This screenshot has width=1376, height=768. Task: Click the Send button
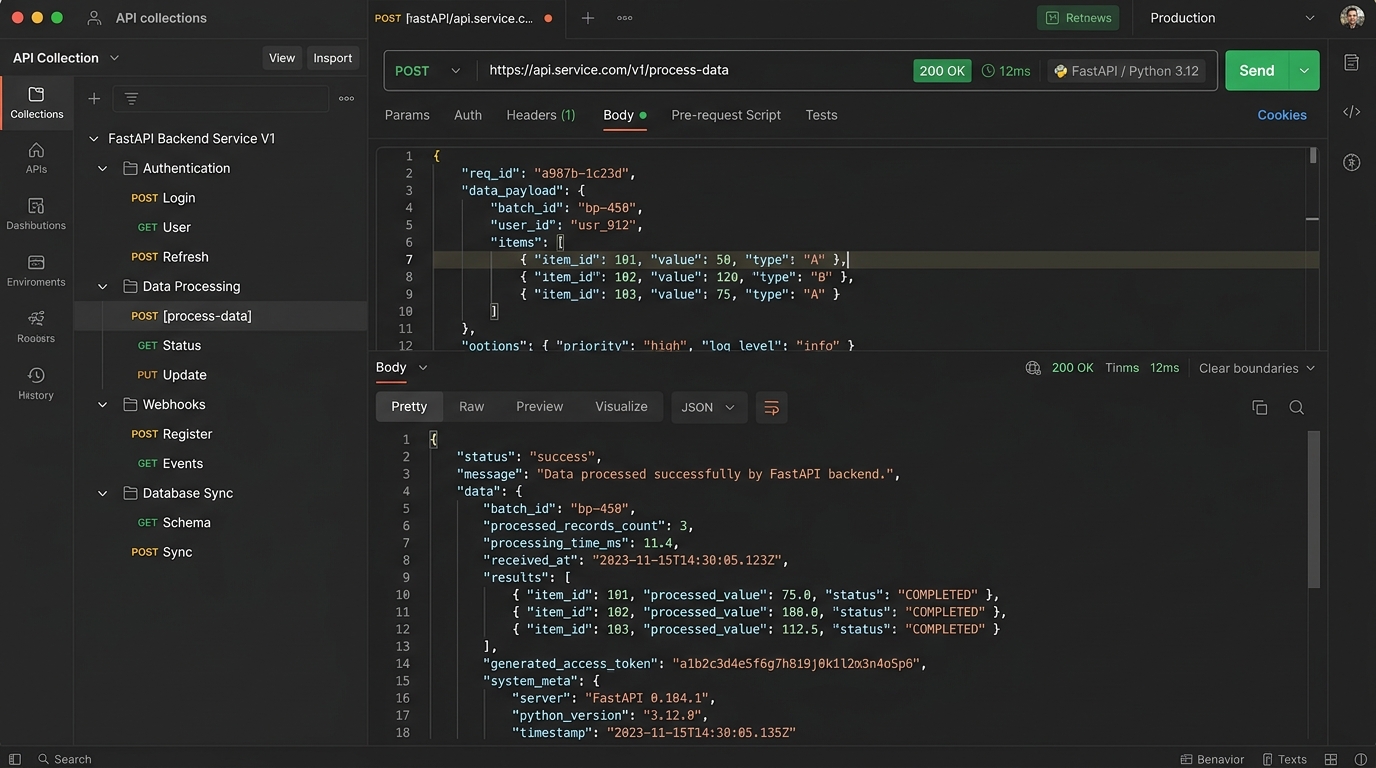[x=1257, y=71]
